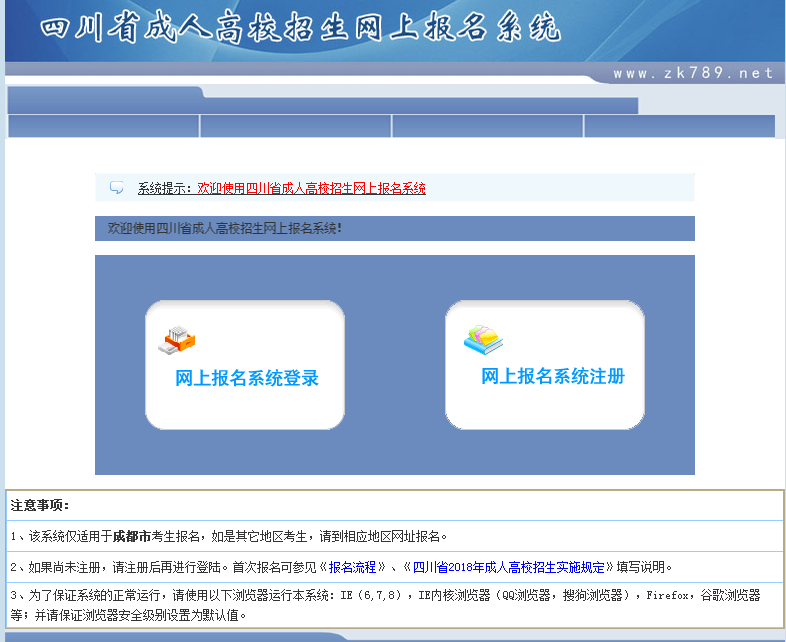Click the colorful books registration icon
786x642 pixels.
pos(483,339)
